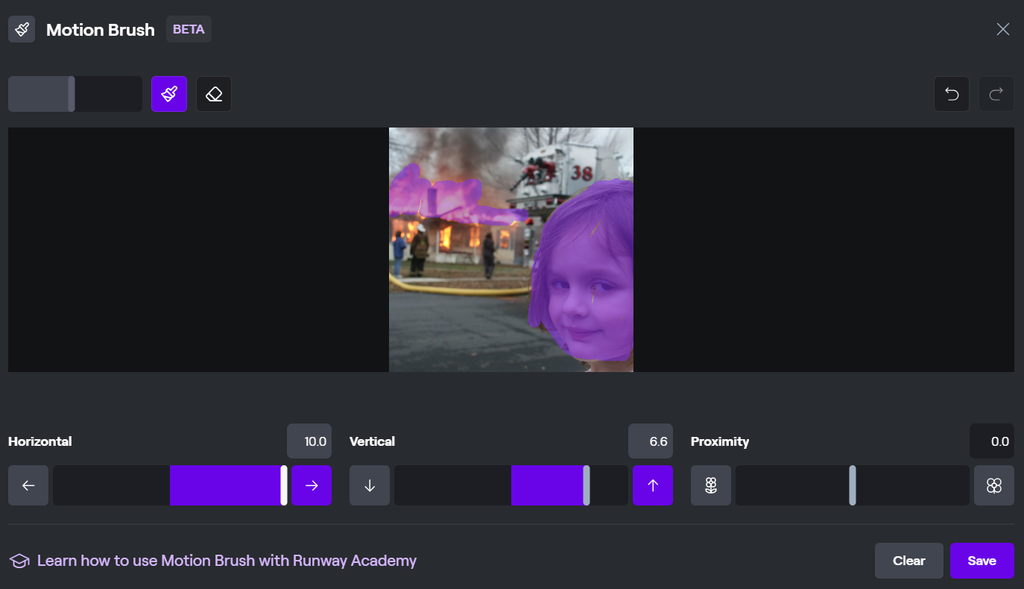
Task: Click the graduation cap Academy icon
Action: click(20, 561)
